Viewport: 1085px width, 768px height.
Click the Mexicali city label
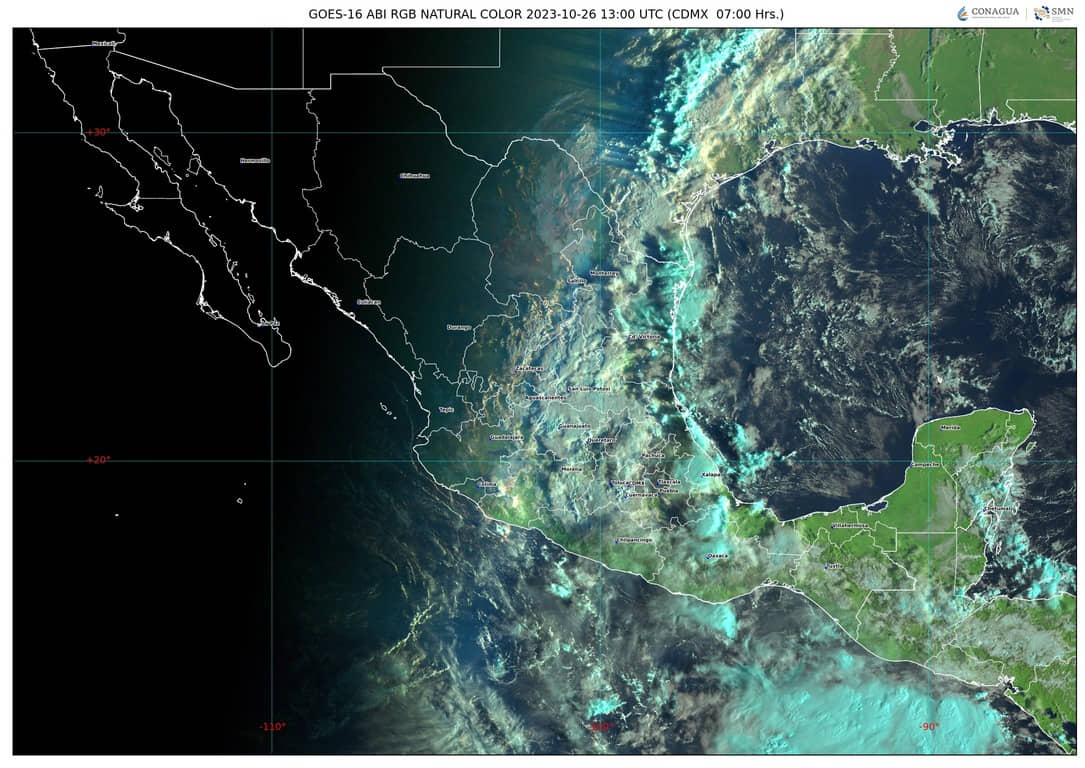[103, 43]
